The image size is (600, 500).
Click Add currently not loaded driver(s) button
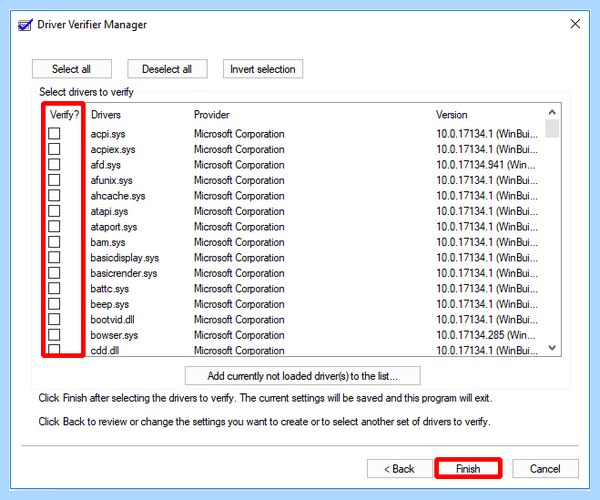pos(303,376)
